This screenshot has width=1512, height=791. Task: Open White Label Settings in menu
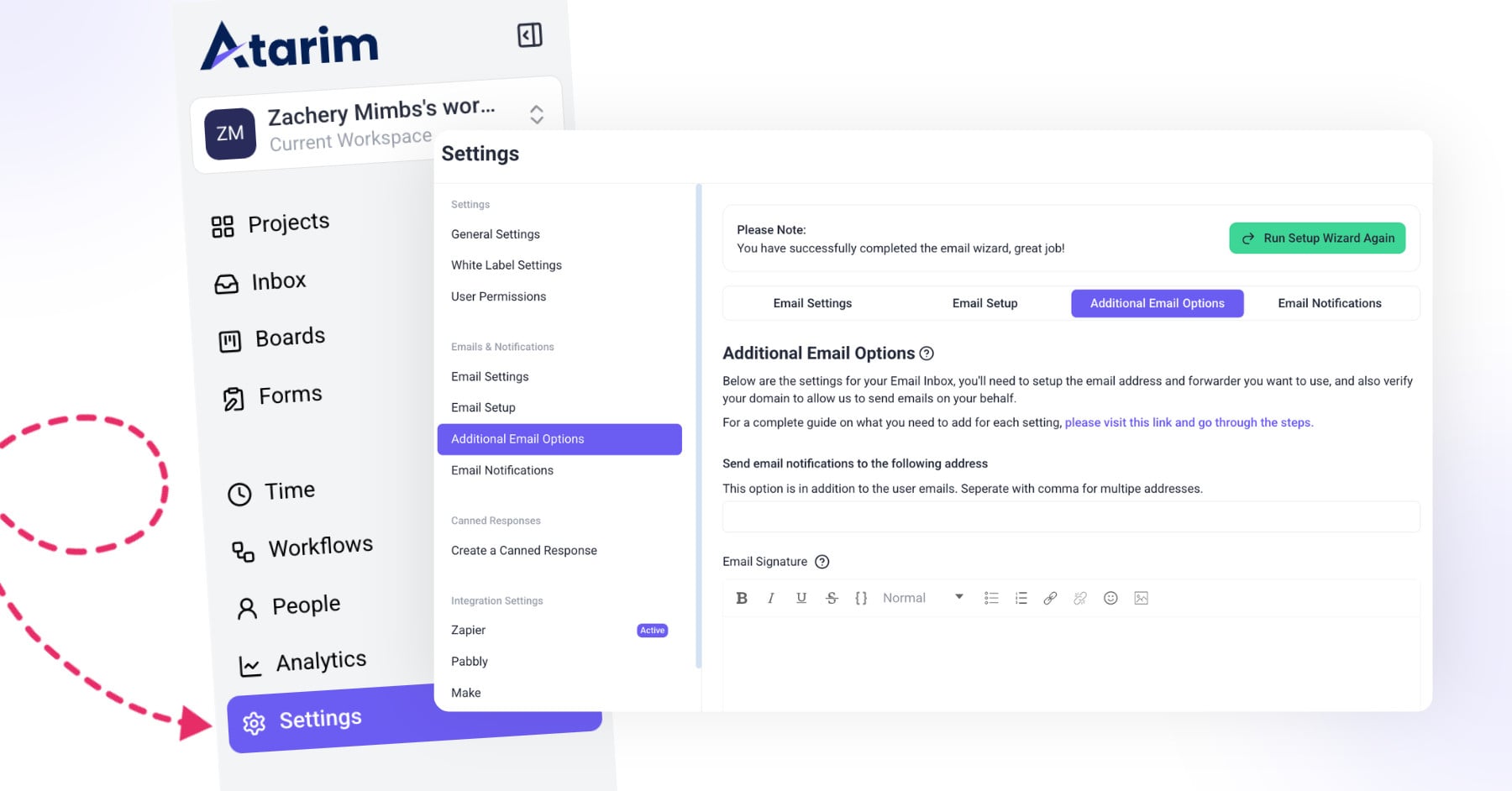click(507, 265)
